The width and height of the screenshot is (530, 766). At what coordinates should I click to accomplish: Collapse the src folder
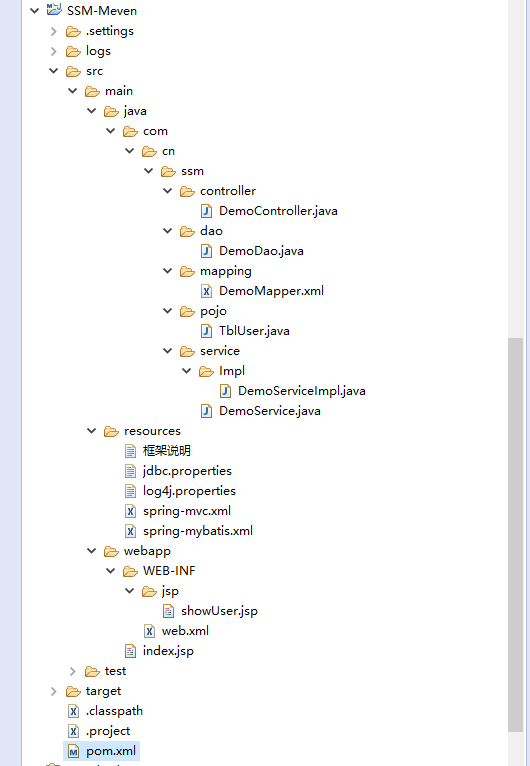54,71
